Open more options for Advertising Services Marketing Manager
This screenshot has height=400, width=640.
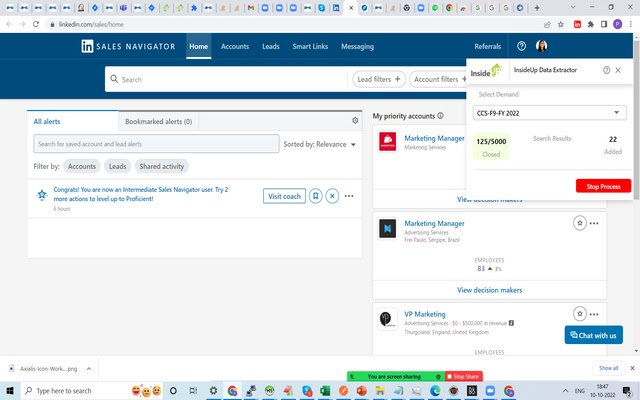coord(594,223)
